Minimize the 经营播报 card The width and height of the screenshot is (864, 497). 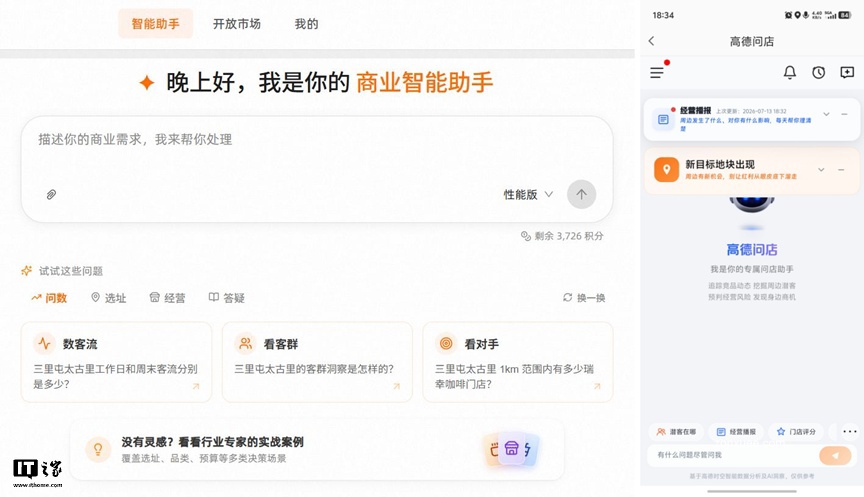click(x=844, y=114)
